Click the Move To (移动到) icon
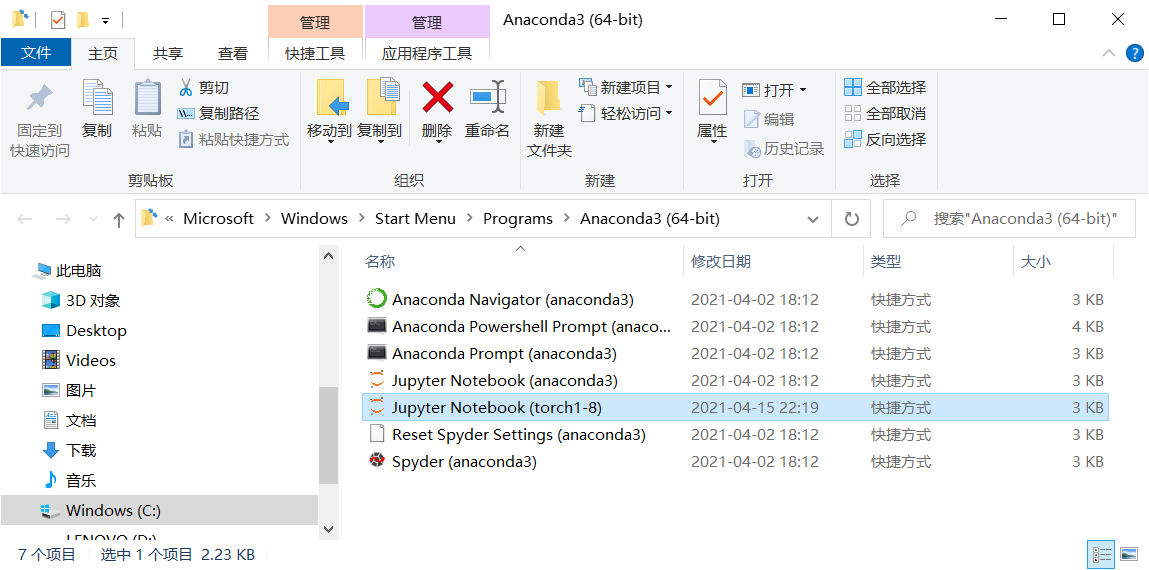 [332, 97]
